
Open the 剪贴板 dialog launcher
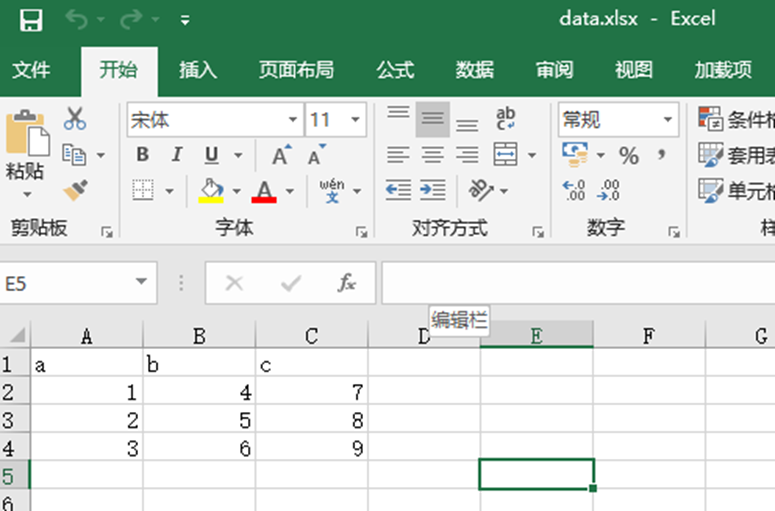[107, 232]
